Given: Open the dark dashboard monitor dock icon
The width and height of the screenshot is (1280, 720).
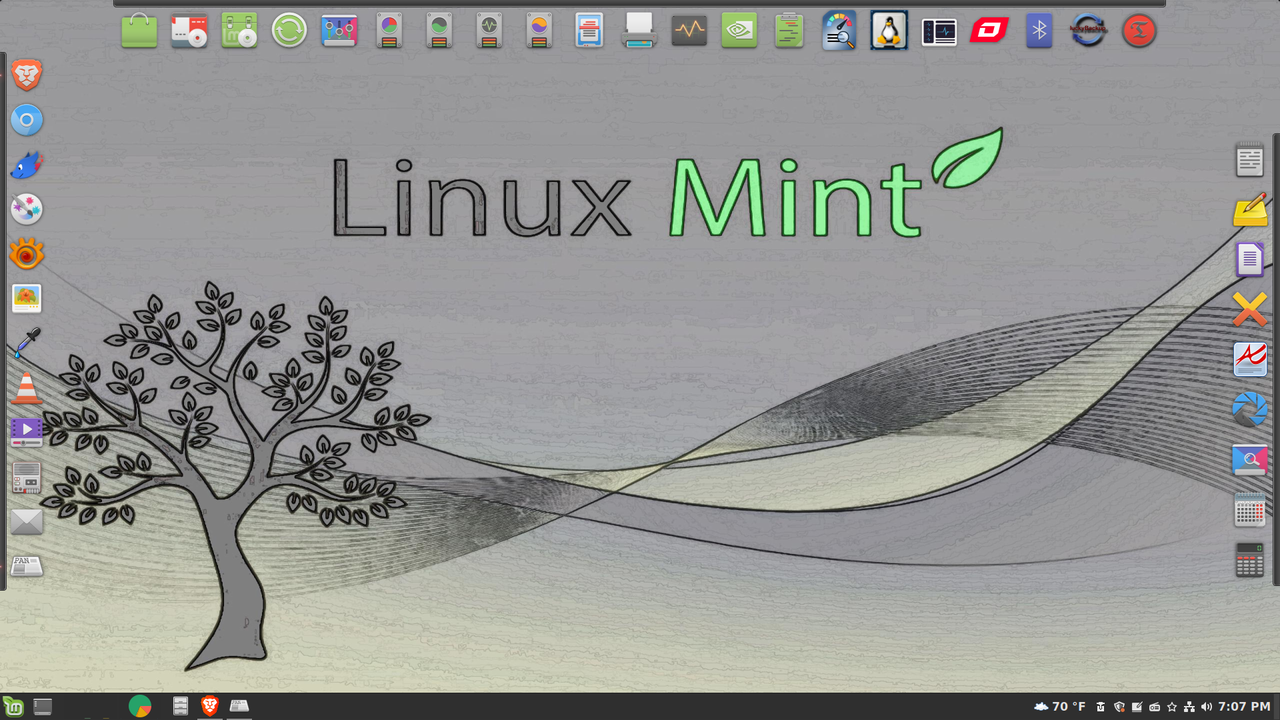Looking at the screenshot, I should pyautogui.click(x=939, y=31).
